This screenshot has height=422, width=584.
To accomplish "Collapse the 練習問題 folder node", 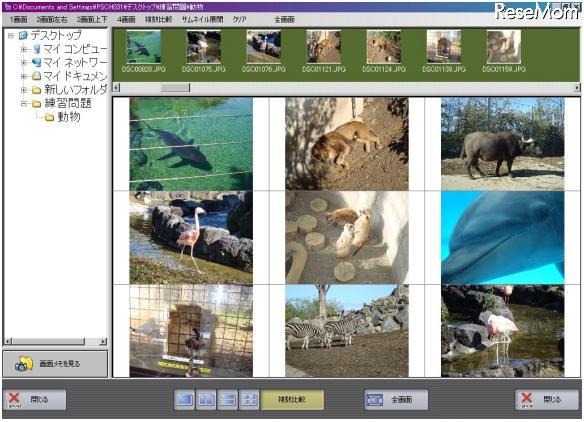I will click(24, 103).
